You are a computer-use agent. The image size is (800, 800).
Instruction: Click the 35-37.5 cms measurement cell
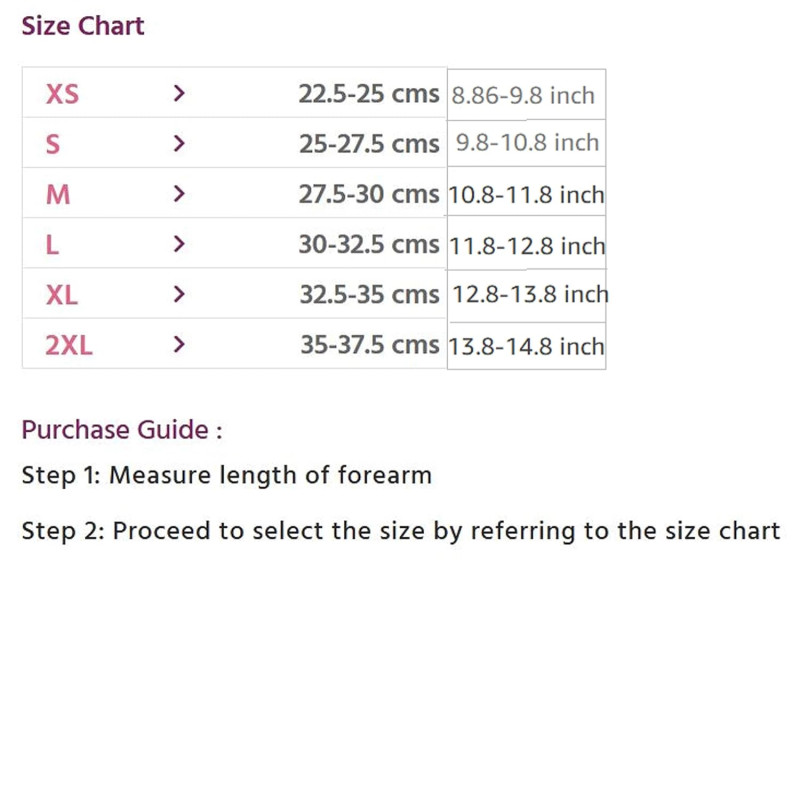(370, 345)
